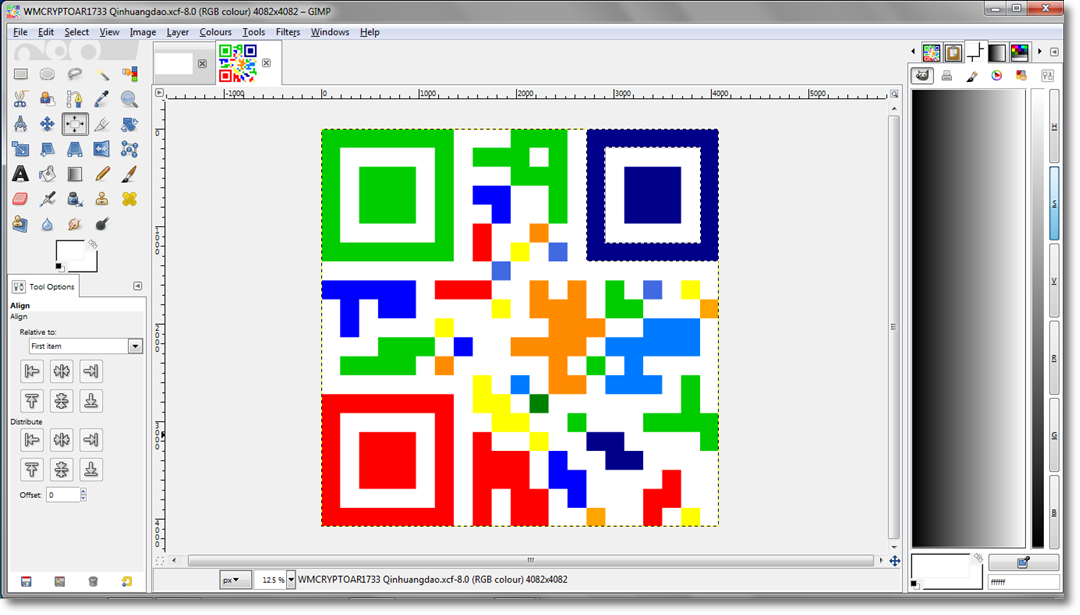Image resolution: width=1080 pixels, height=615 pixels.
Task: Open the Filters menu
Action: pyautogui.click(x=288, y=32)
